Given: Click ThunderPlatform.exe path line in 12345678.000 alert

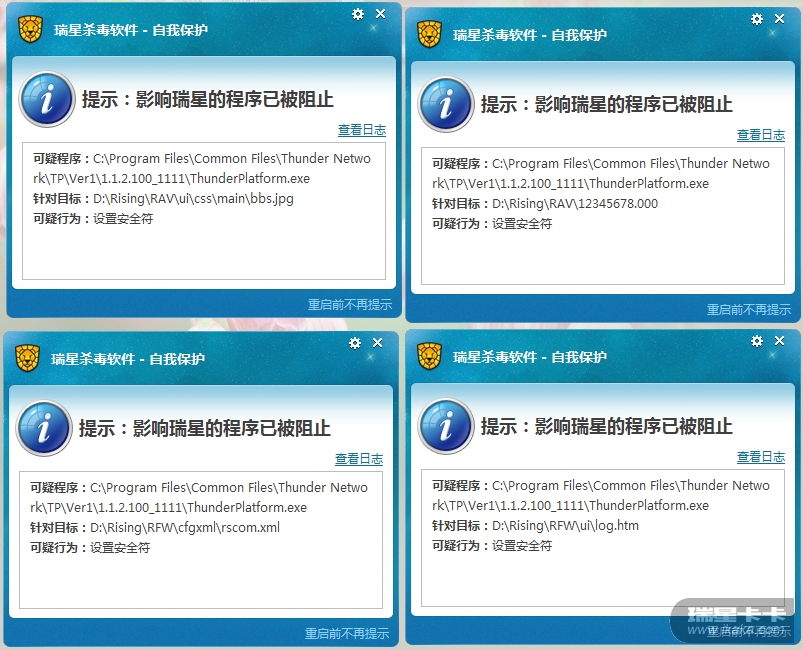Looking at the screenshot, I should pyautogui.click(x=570, y=184).
